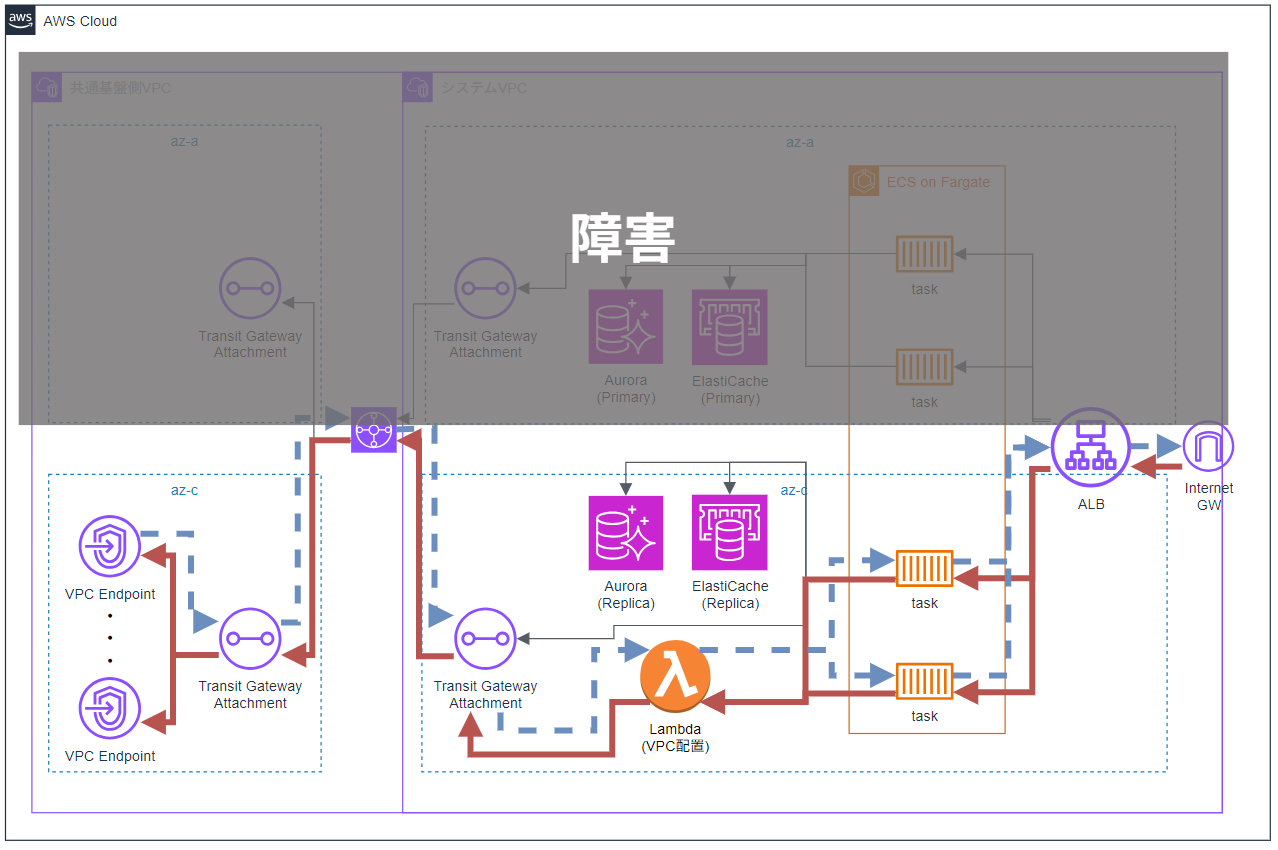Select the 共通基盤側VPC cloud icon
The height and width of the screenshot is (850, 1278).
point(47,88)
